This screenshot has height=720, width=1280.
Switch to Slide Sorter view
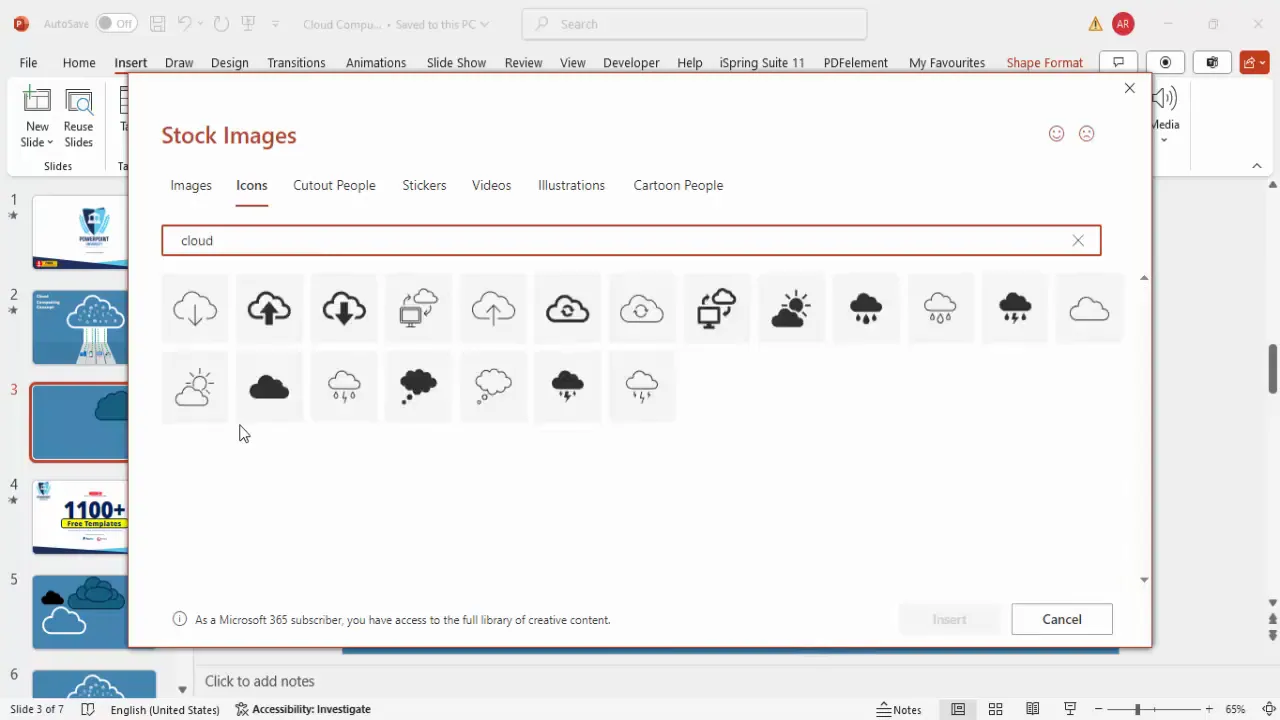click(995, 709)
